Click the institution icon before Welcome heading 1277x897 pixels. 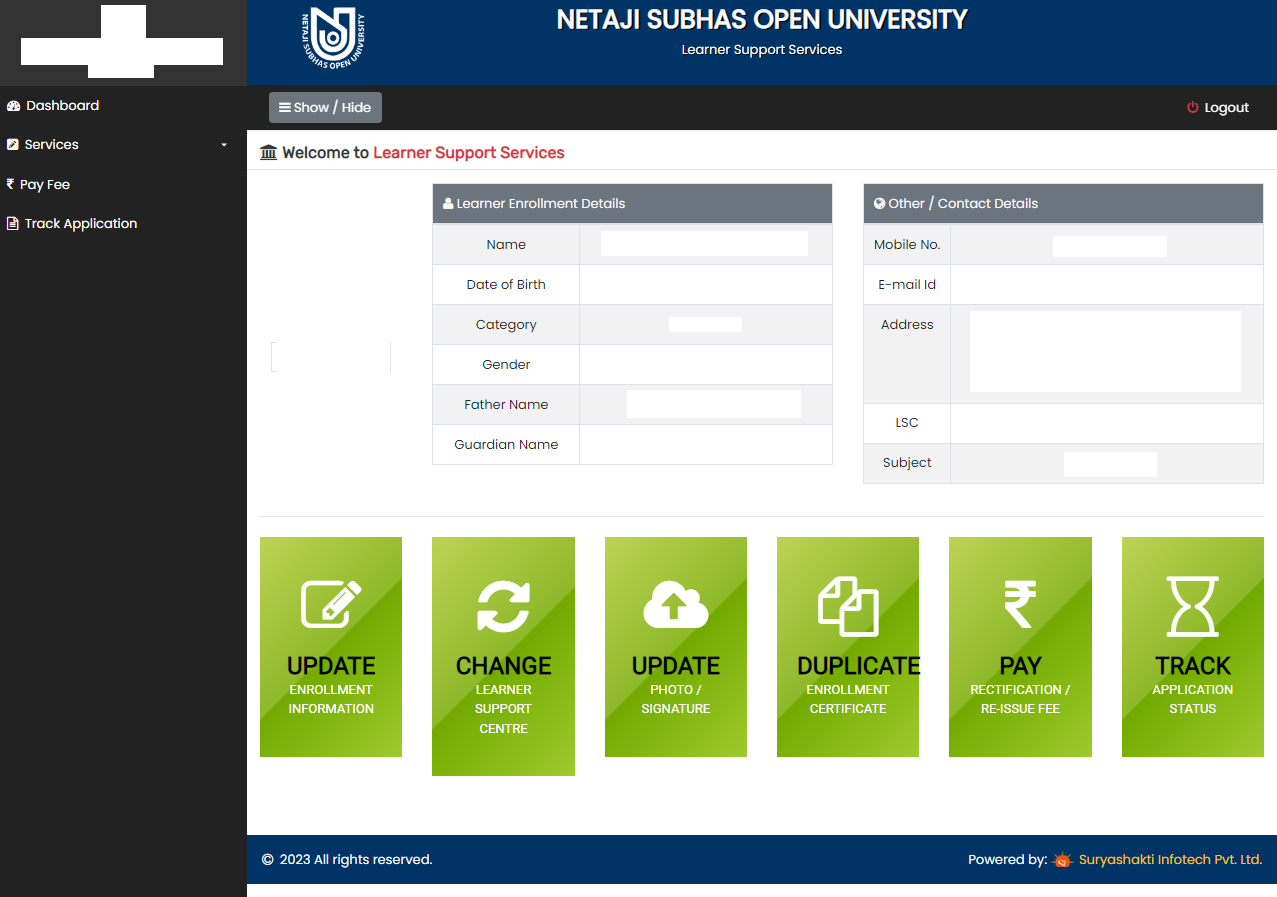(268, 153)
